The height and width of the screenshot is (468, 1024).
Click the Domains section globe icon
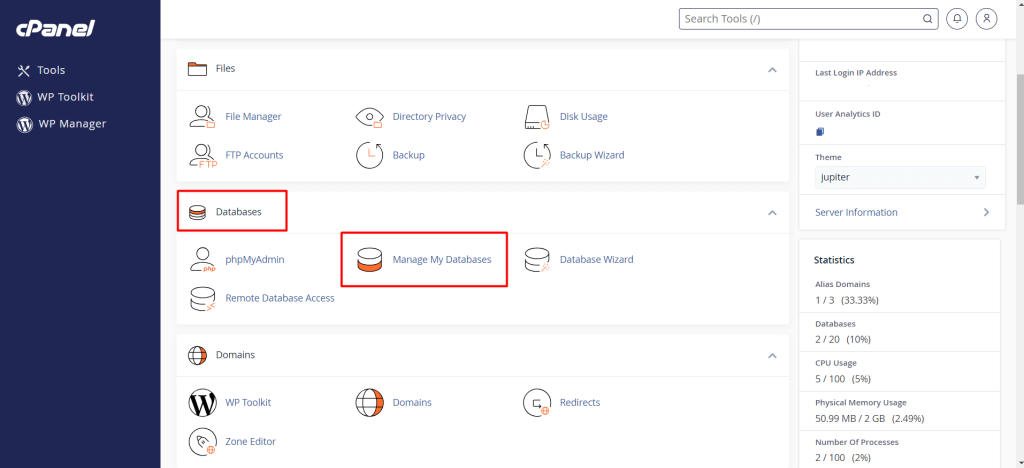197,356
